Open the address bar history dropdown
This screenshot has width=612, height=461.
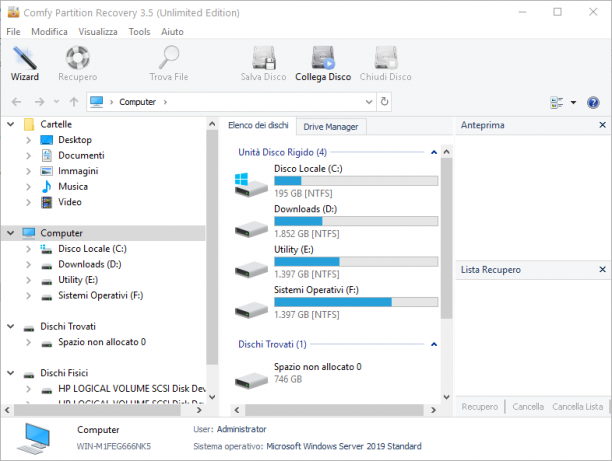click(x=369, y=102)
